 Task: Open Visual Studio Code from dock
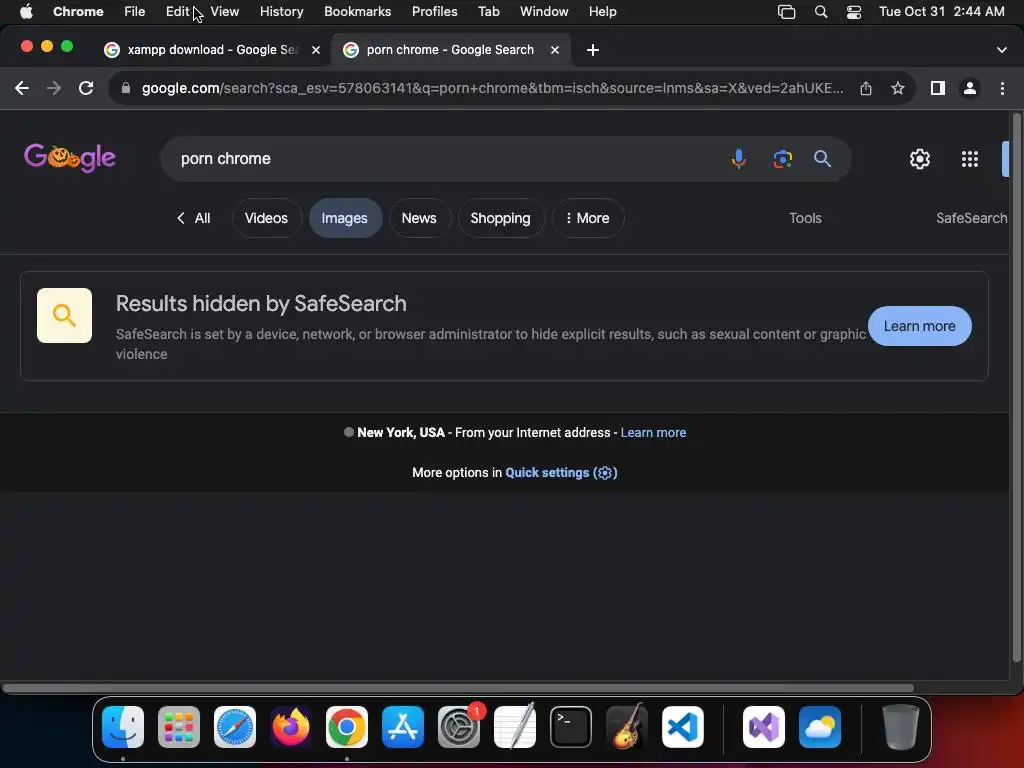(682, 727)
